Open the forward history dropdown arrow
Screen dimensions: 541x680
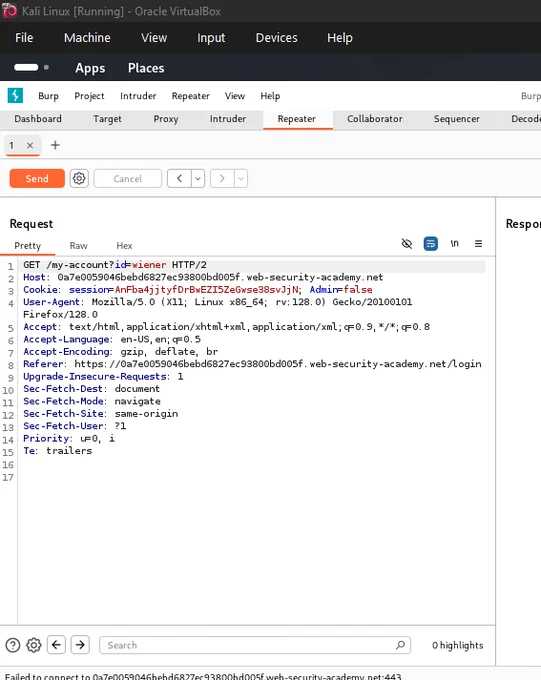coord(241,178)
